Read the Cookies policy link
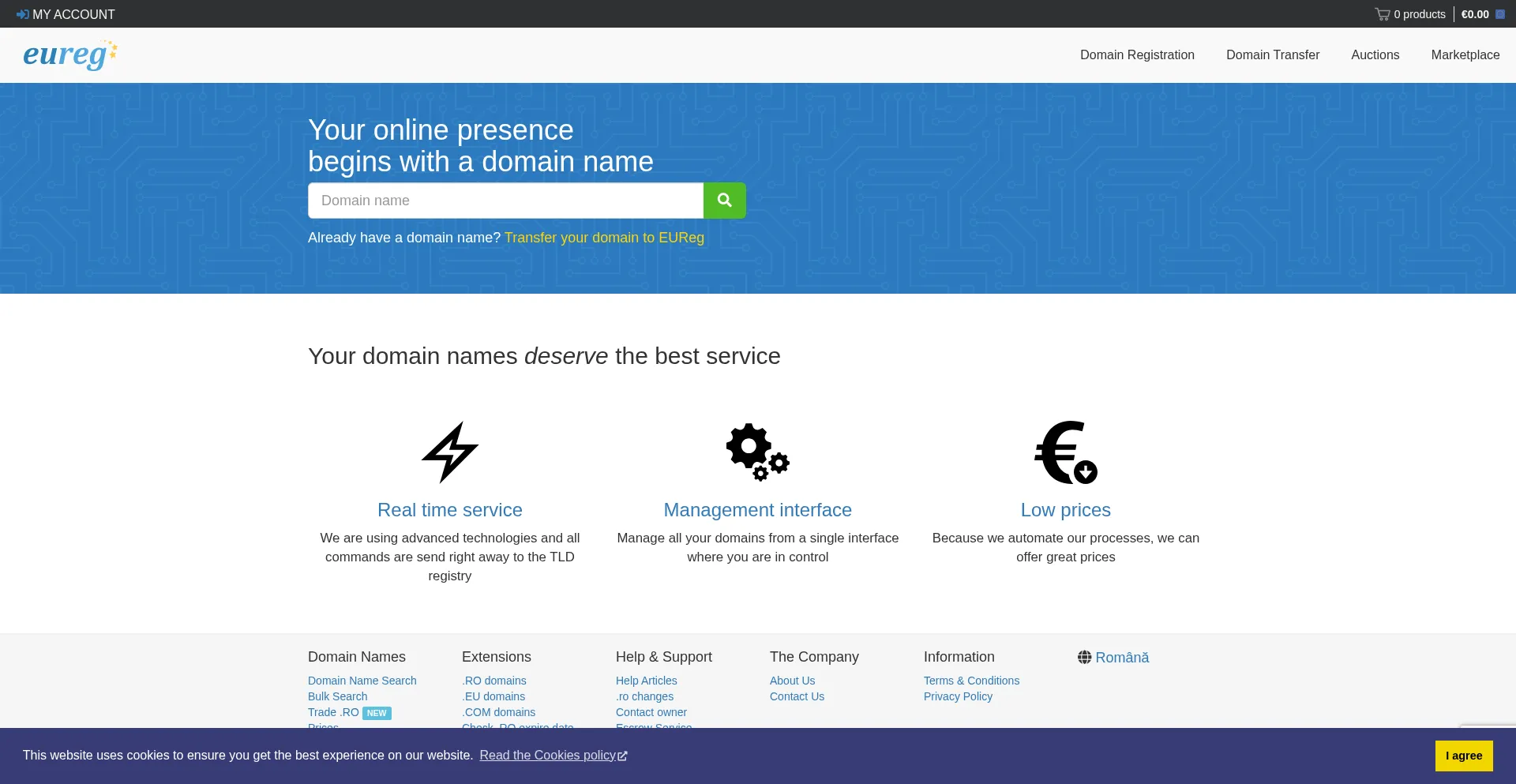The width and height of the screenshot is (1516, 784). coord(548,756)
